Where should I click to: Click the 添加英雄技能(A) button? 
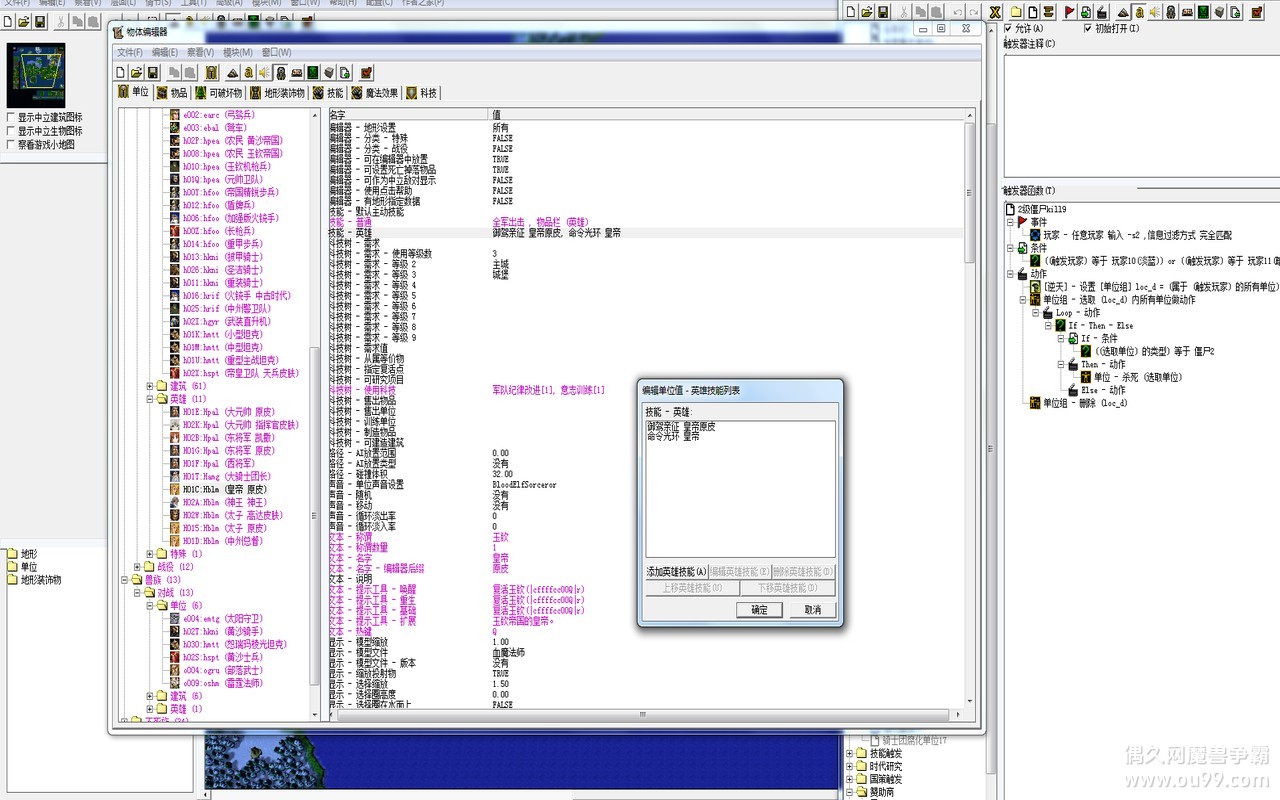point(675,572)
